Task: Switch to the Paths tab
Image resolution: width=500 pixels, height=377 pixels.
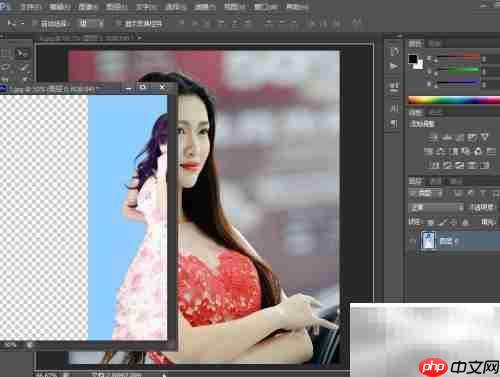Action: (x=455, y=181)
